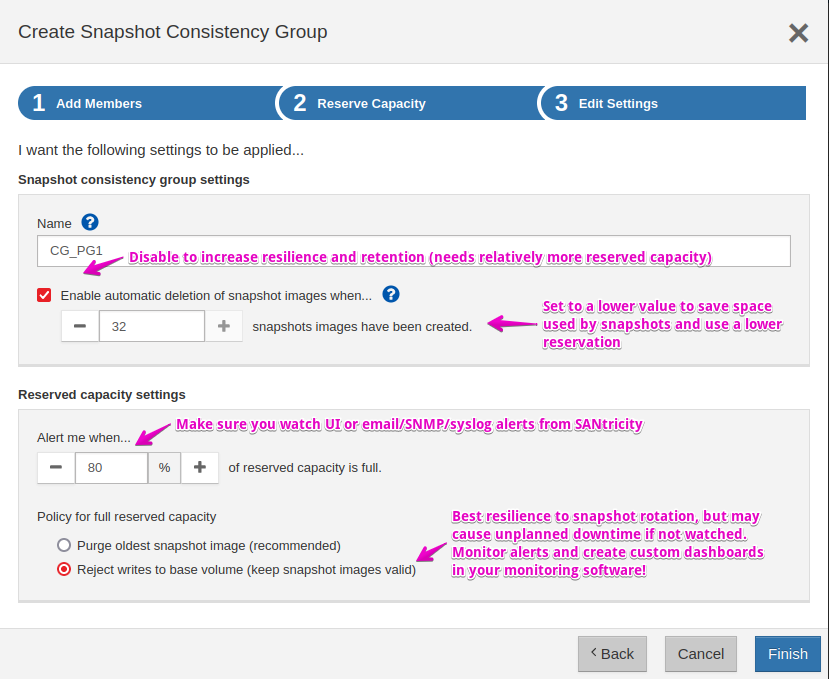The width and height of the screenshot is (829, 679).
Task: Decrease alert percentage with minus button
Action: [56, 467]
